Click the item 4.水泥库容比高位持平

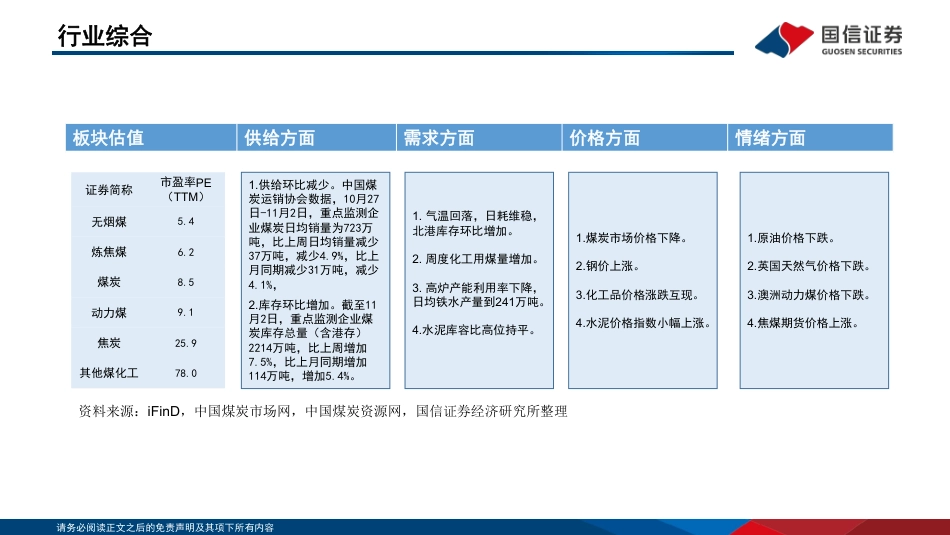(473, 330)
